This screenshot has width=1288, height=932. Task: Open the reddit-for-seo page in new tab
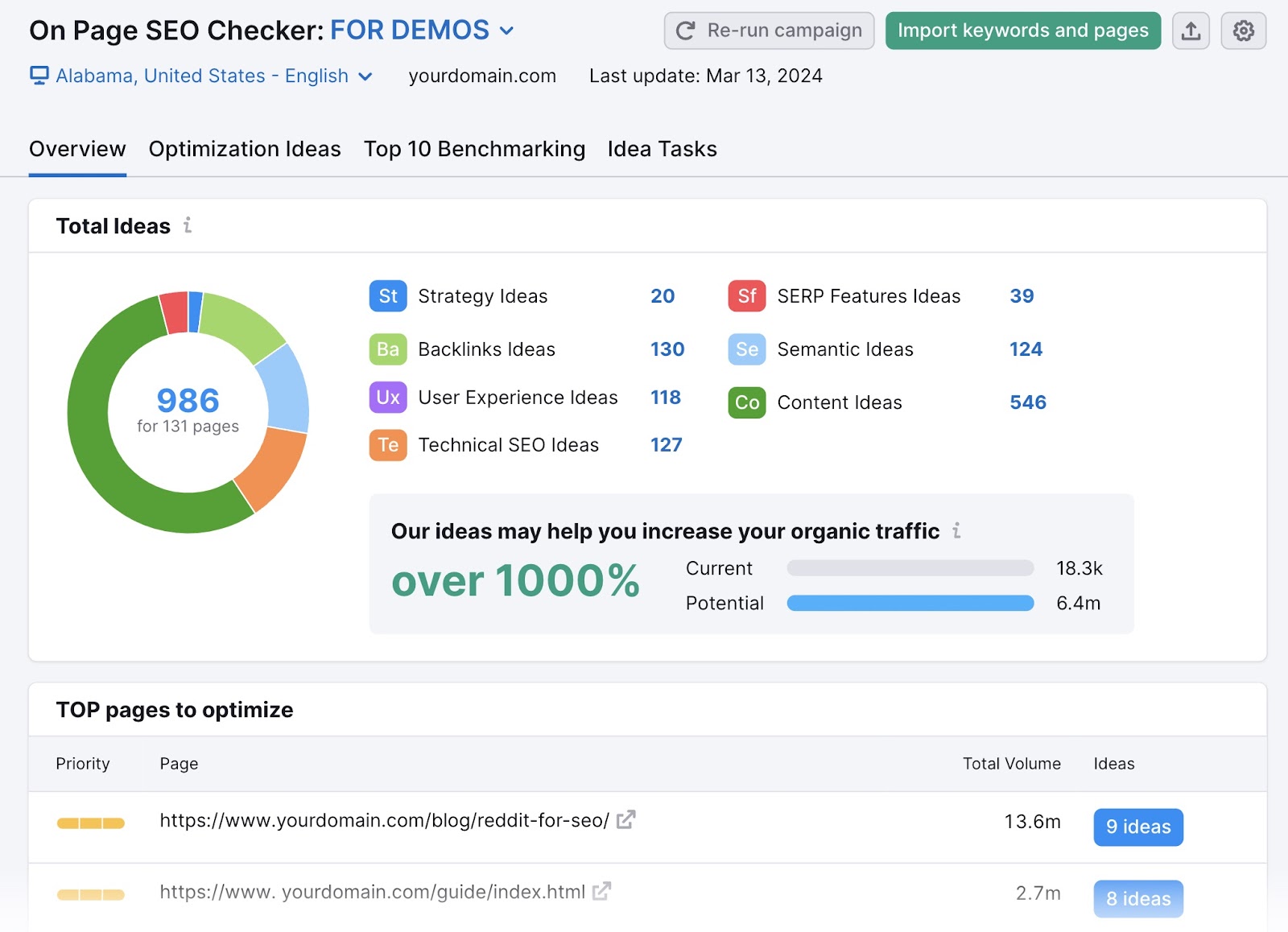point(626,819)
